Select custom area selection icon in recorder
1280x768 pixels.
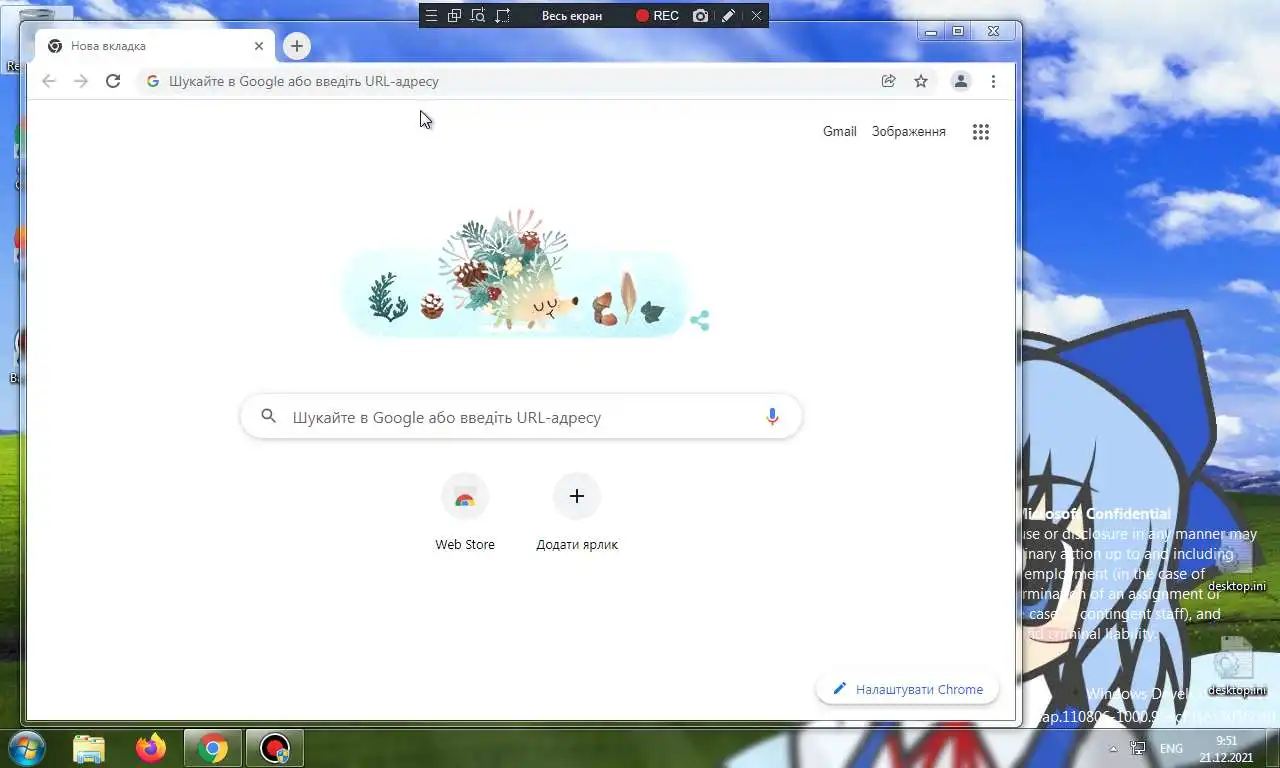[x=503, y=16]
